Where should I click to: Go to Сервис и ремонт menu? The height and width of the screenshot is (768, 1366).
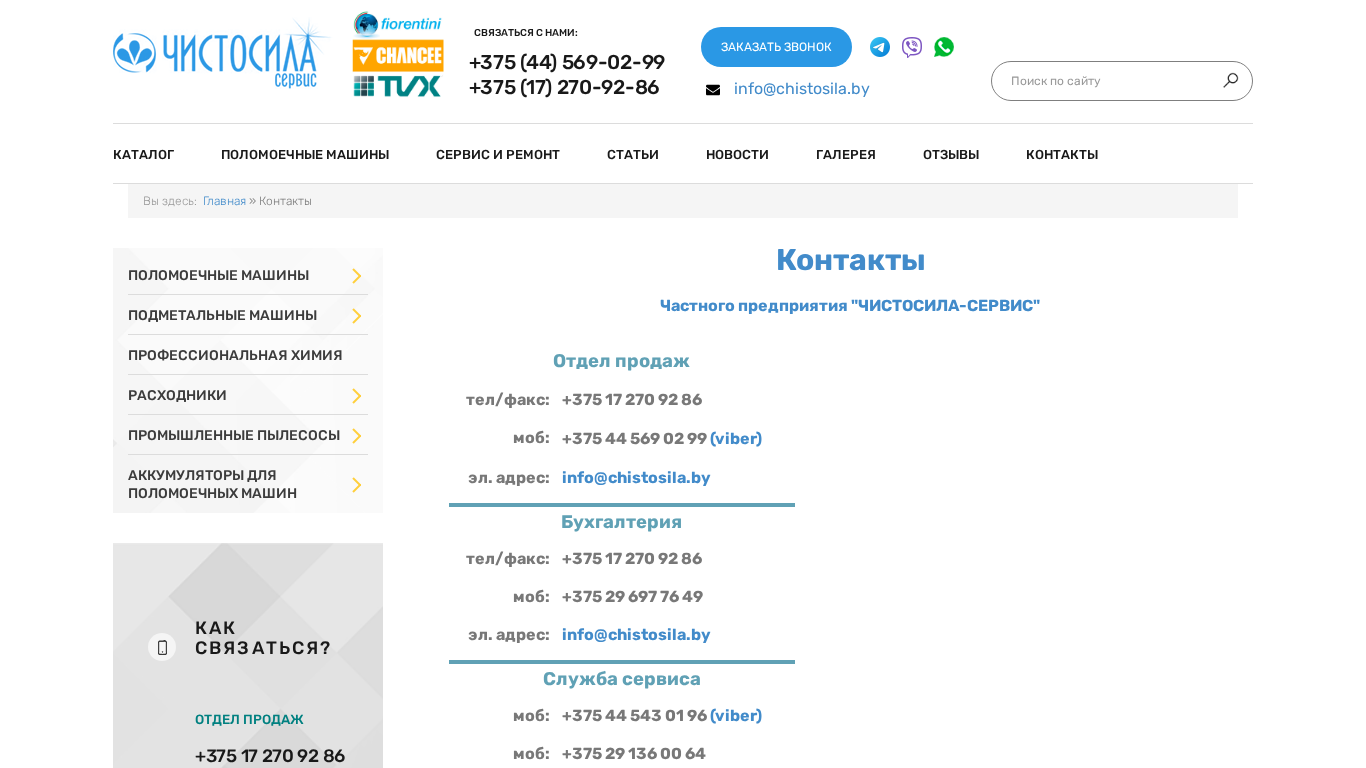[x=498, y=155]
